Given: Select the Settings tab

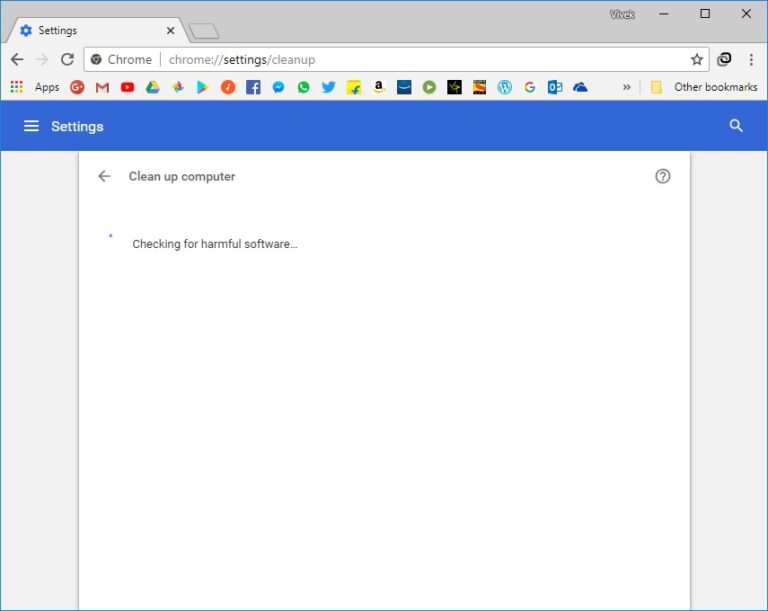Looking at the screenshot, I should click(96, 30).
